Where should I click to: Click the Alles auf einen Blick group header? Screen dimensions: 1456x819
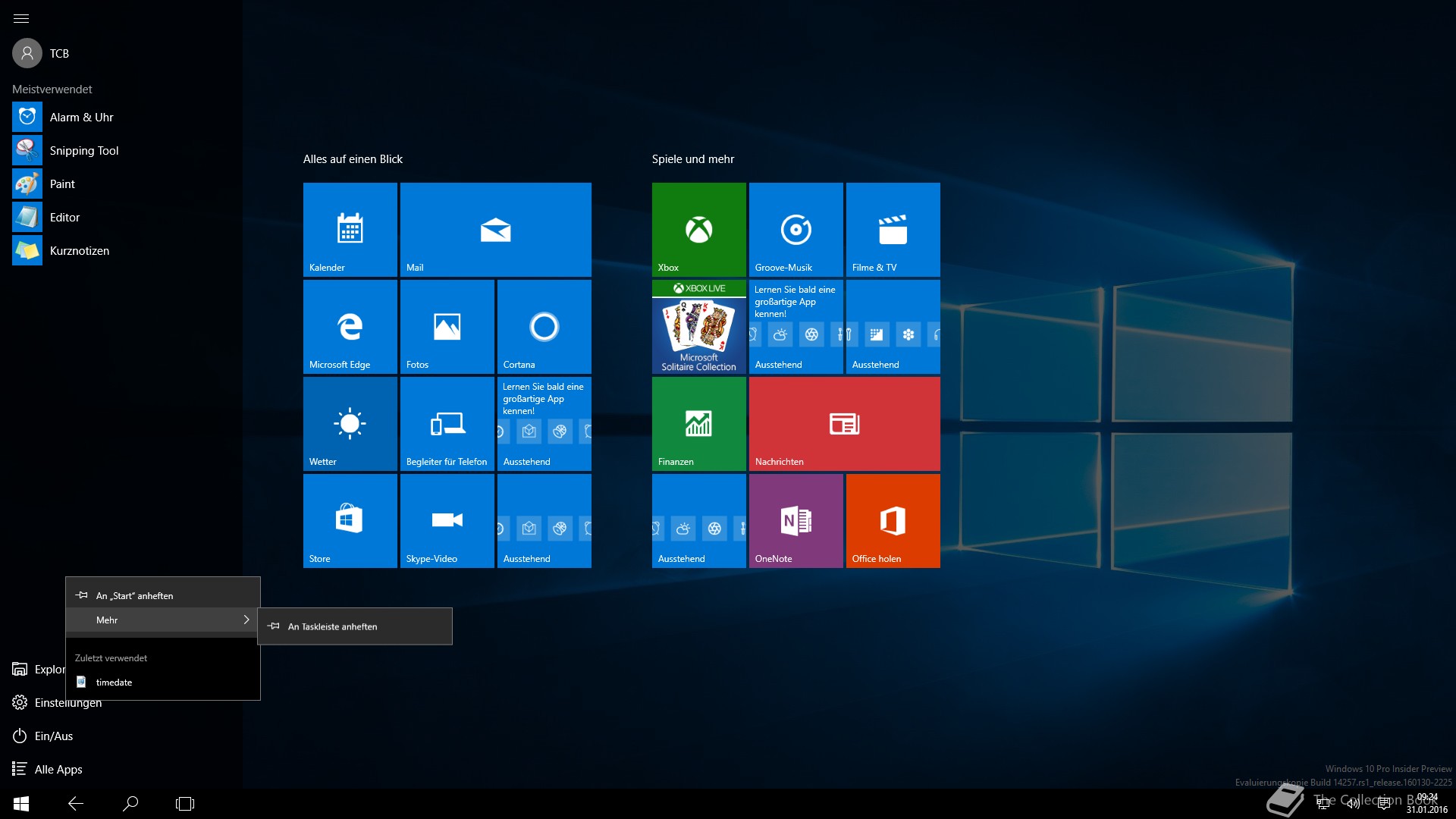[x=353, y=159]
